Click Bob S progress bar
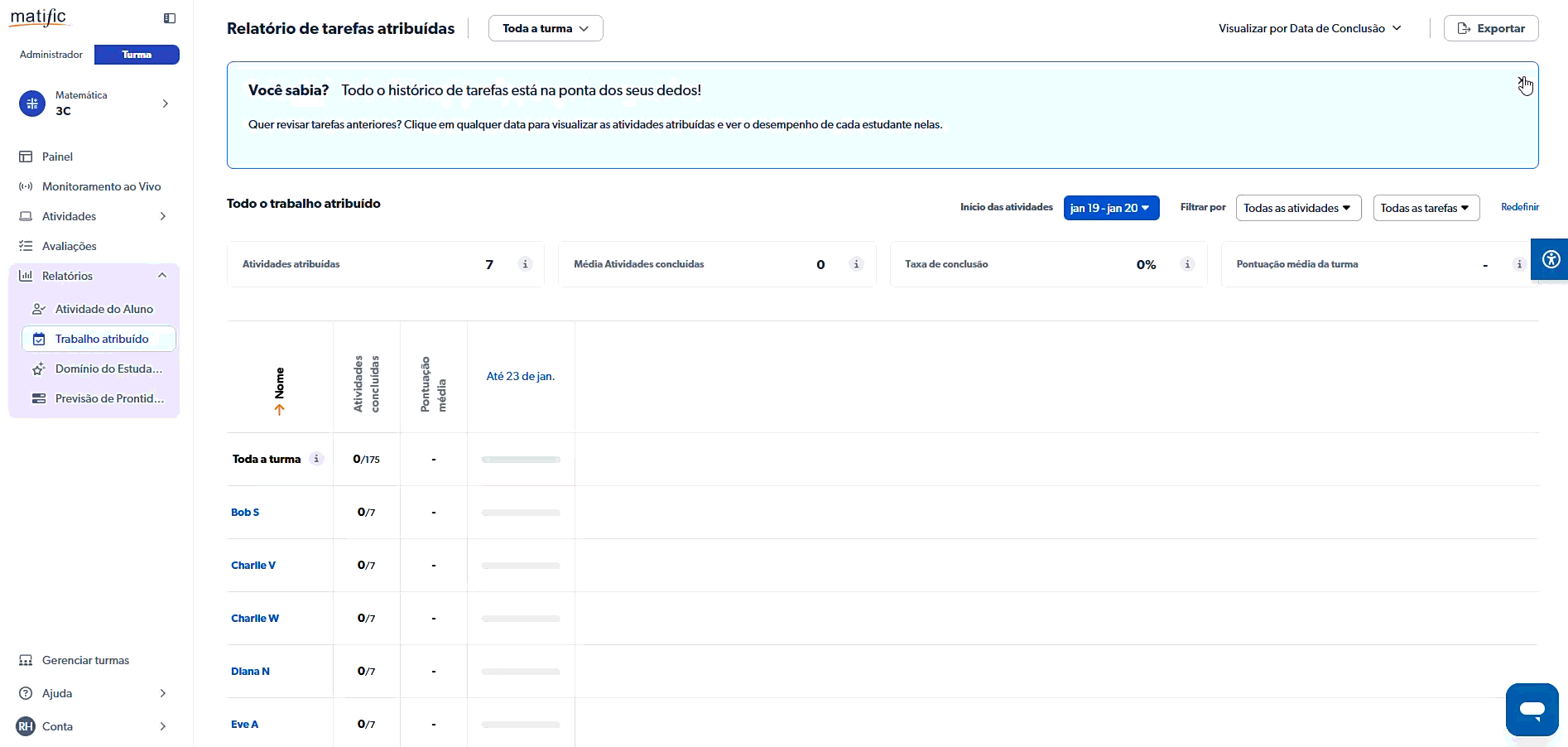Viewport: 1568px width, 747px height. (x=521, y=513)
